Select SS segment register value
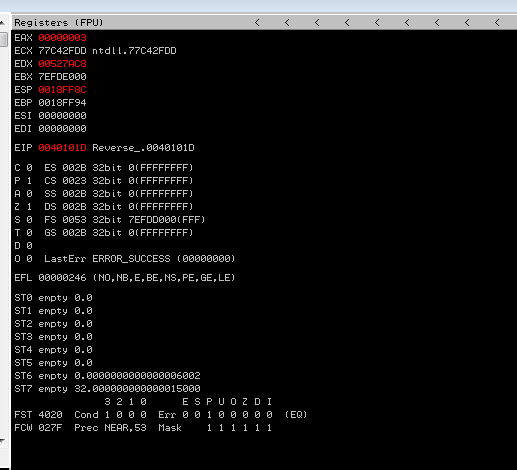 pos(74,194)
